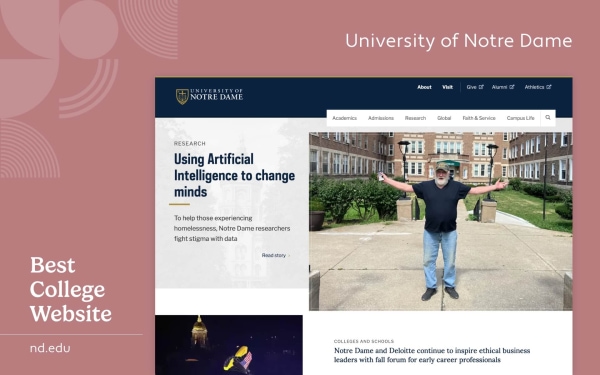Open the Visit link
This screenshot has height=375, width=600.
pyautogui.click(x=447, y=87)
